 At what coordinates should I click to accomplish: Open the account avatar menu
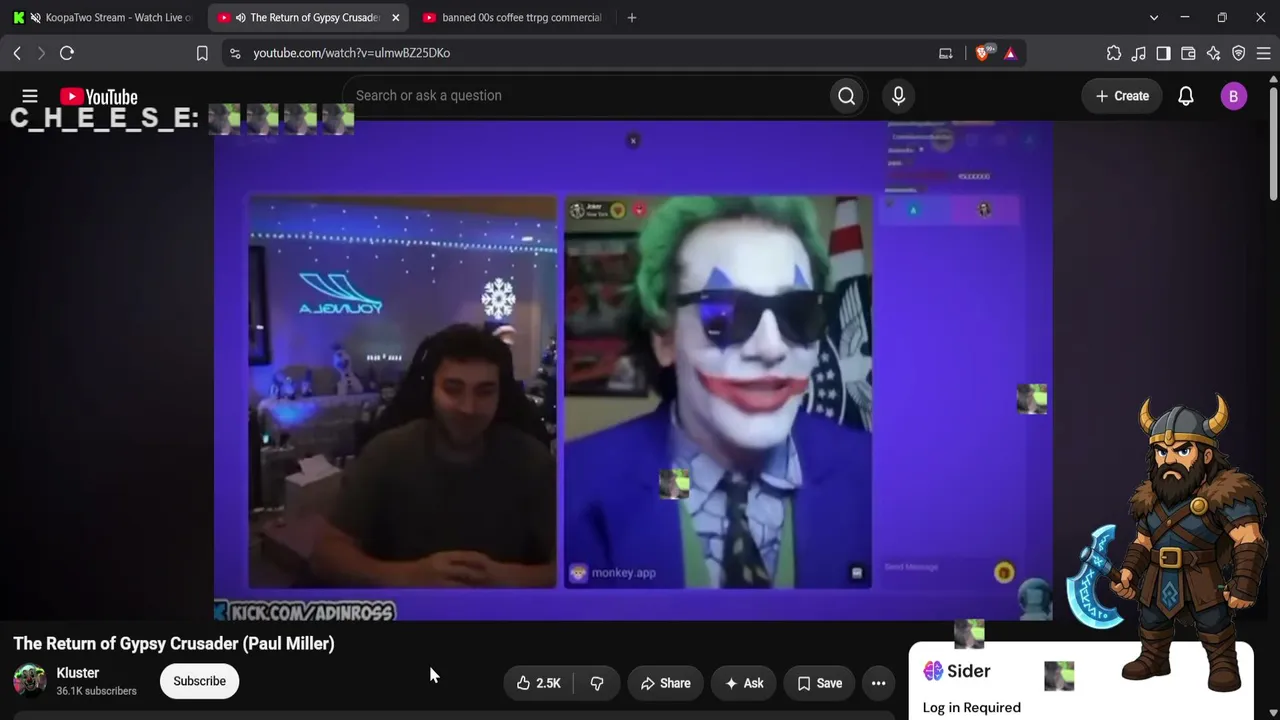coord(1233,96)
